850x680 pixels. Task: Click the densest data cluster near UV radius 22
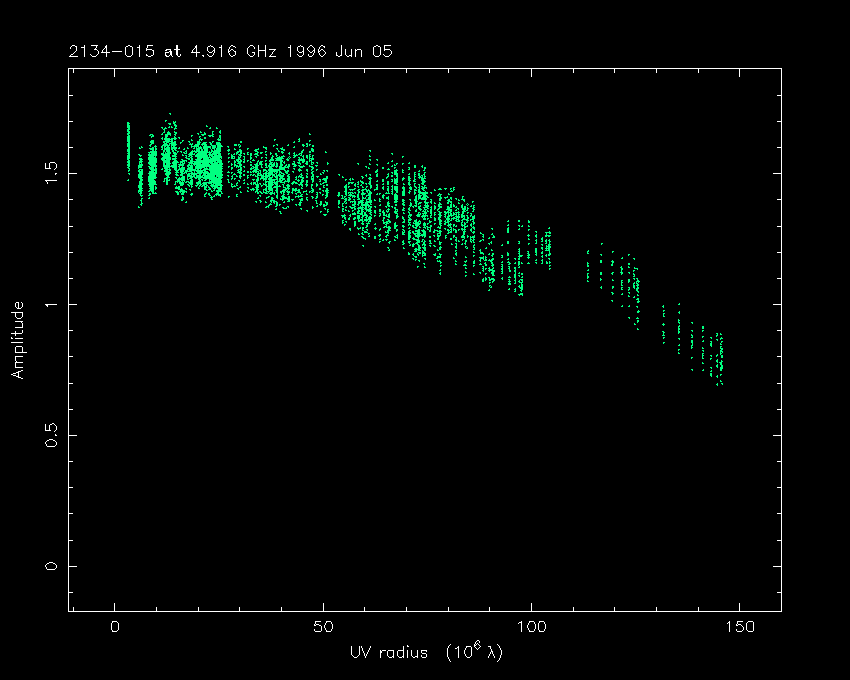click(207, 162)
